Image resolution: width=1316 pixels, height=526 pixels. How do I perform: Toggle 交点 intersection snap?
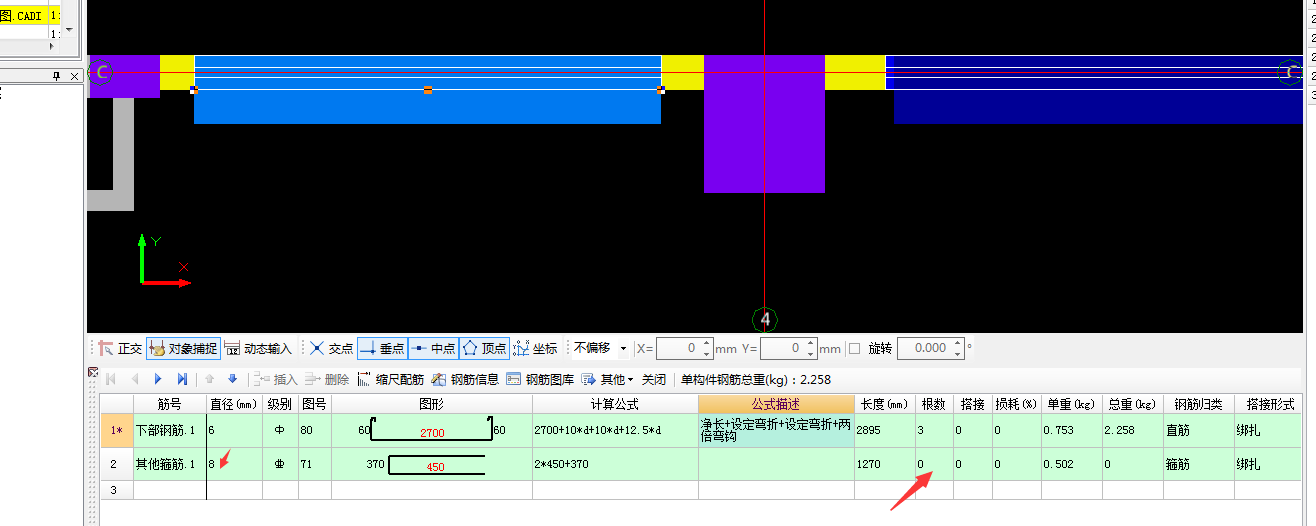(x=331, y=349)
